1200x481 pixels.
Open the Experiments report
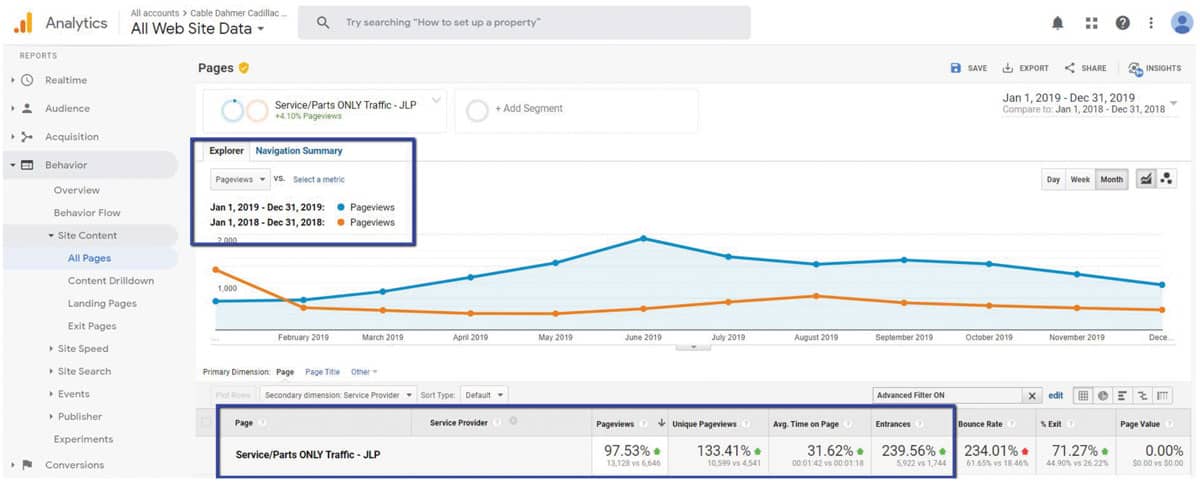pyautogui.click(x=83, y=439)
